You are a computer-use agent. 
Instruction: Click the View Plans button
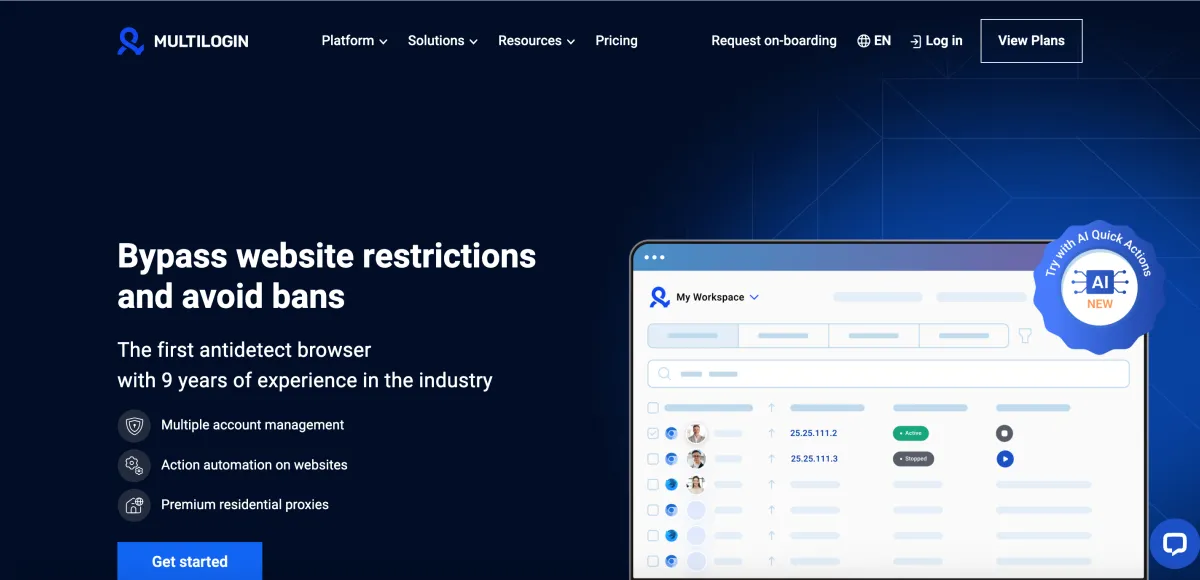coord(1031,41)
